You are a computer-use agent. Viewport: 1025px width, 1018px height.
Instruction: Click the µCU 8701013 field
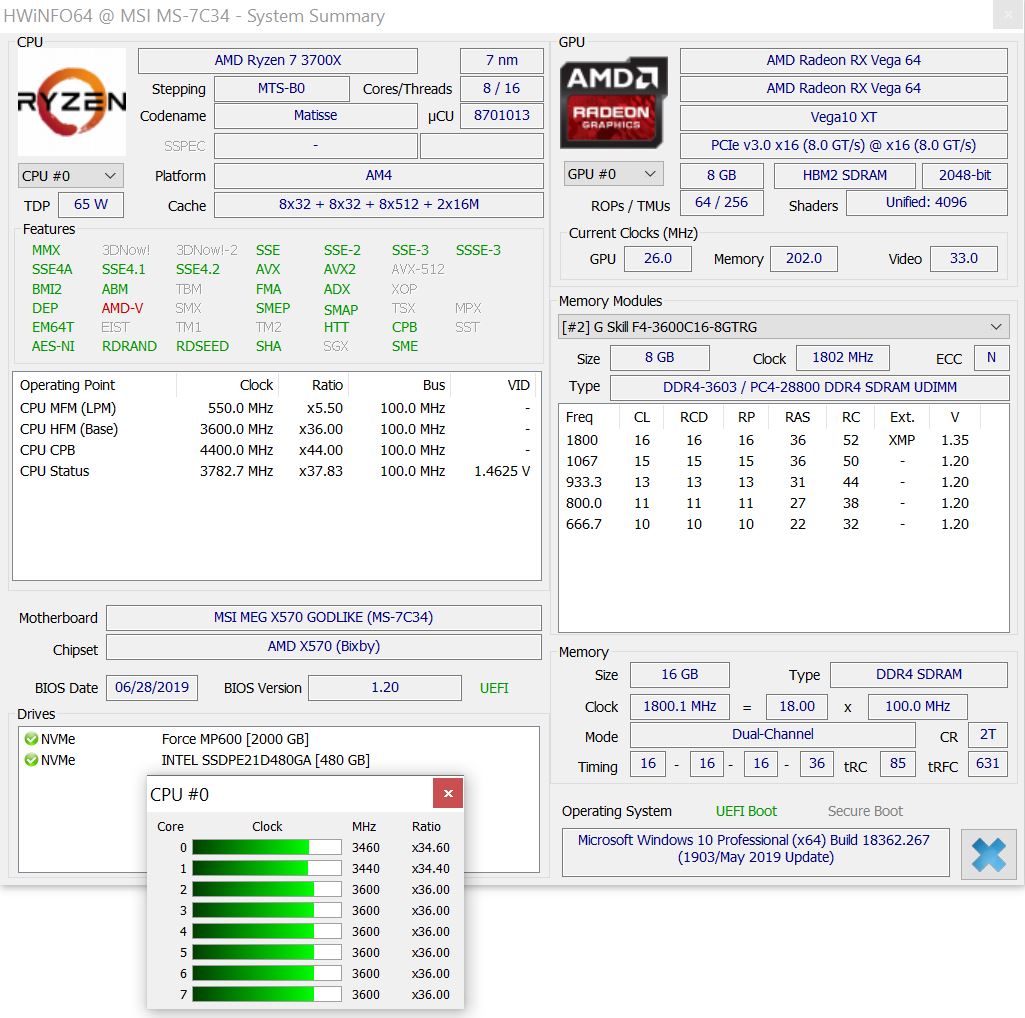(501, 115)
